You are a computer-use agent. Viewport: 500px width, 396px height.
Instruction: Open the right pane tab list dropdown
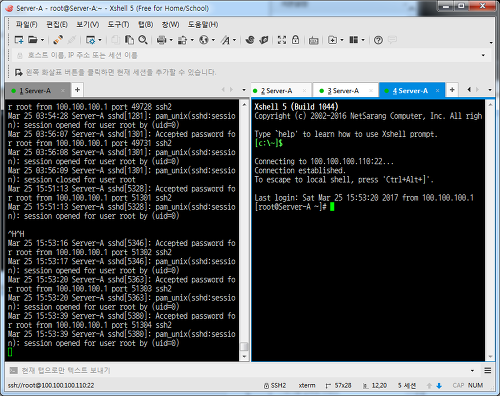[490, 90]
